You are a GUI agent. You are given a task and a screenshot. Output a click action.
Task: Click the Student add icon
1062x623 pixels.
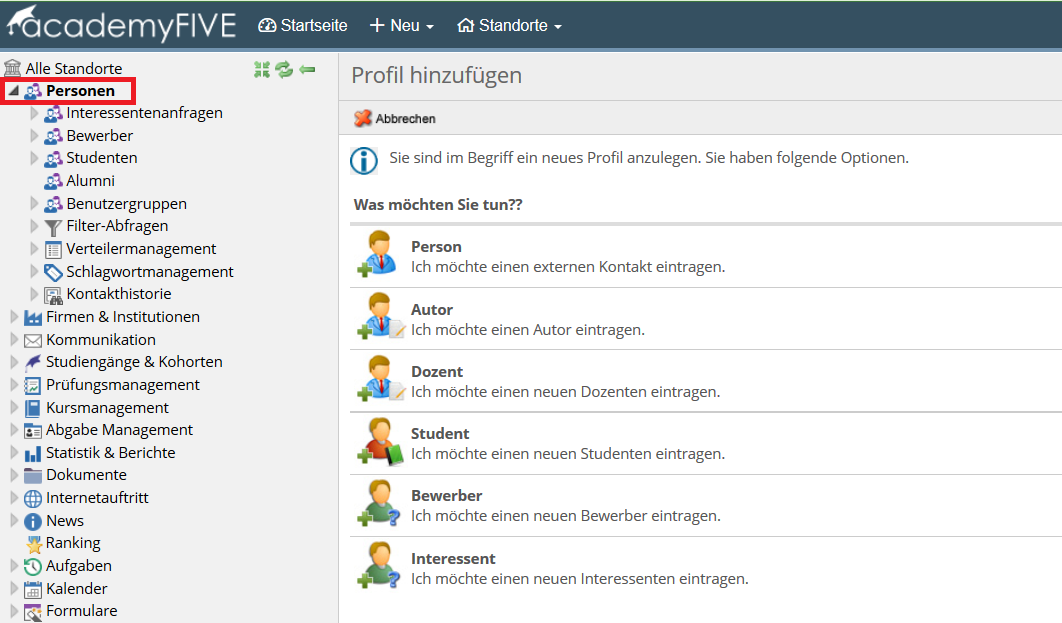click(379, 441)
